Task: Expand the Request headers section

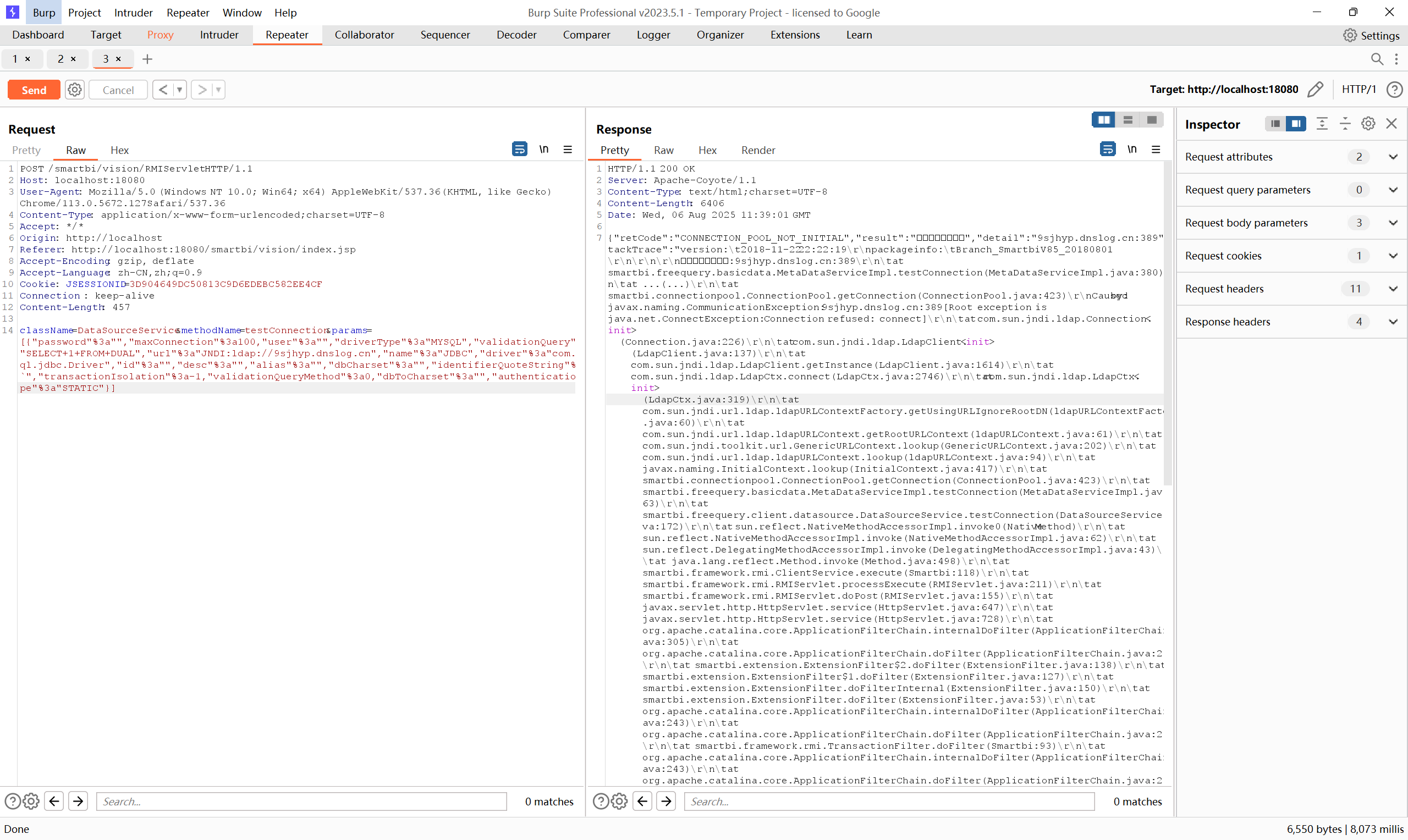Action: 1393,289
